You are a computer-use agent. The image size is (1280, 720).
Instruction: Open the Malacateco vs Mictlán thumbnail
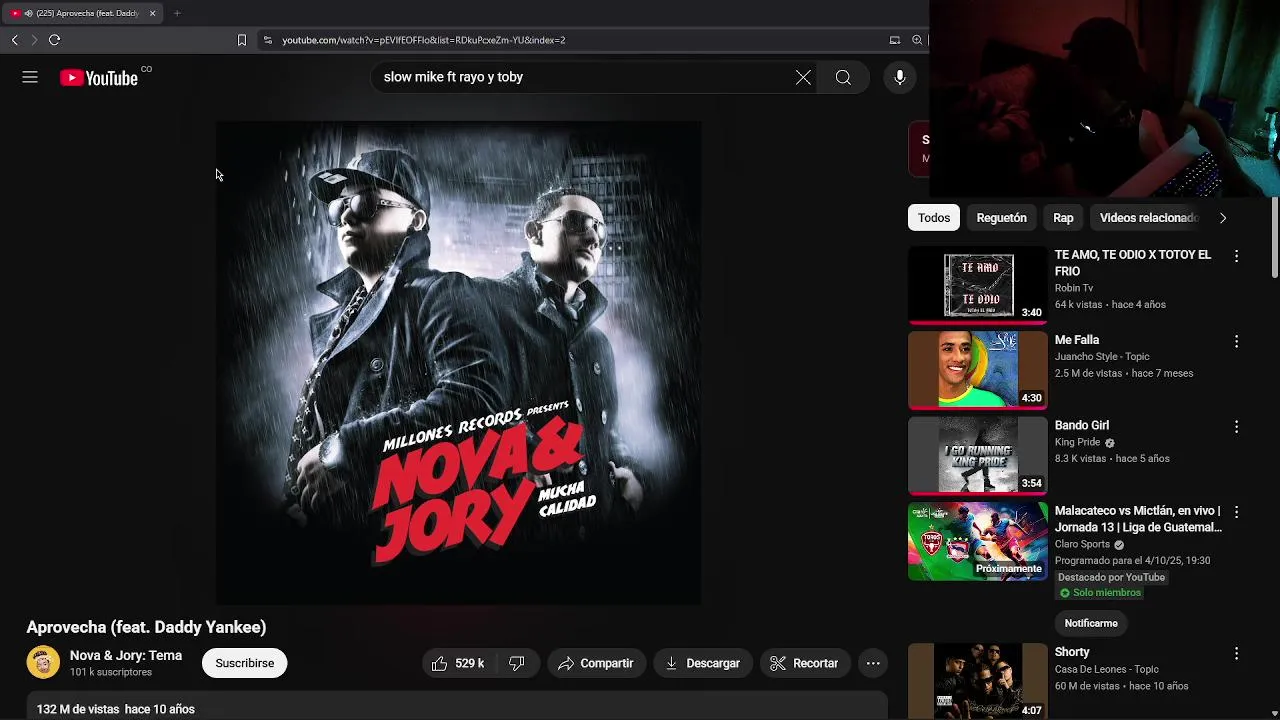tap(977, 541)
